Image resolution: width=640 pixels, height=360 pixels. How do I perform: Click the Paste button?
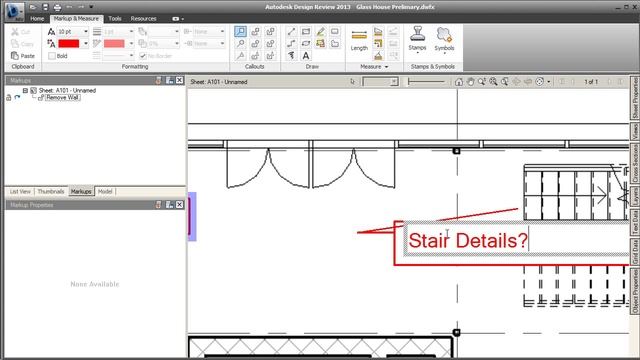tap(23, 56)
